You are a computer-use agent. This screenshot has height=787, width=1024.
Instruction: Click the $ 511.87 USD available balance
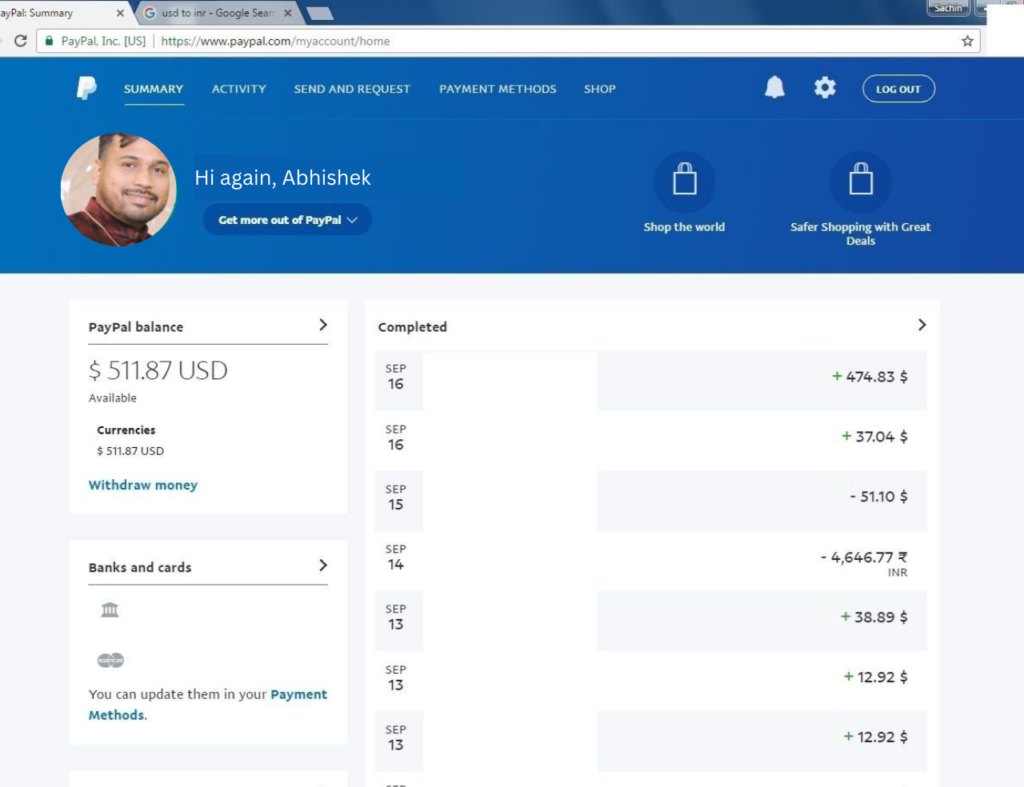pyautogui.click(x=158, y=370)
